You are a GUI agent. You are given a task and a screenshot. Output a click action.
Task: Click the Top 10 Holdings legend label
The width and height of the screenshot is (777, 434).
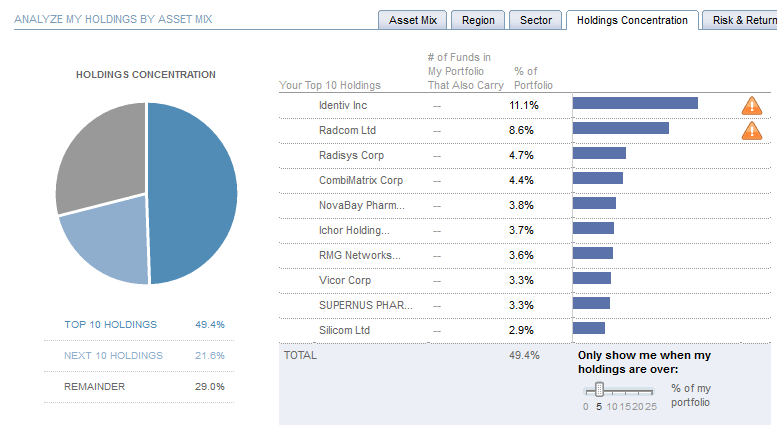110,324
